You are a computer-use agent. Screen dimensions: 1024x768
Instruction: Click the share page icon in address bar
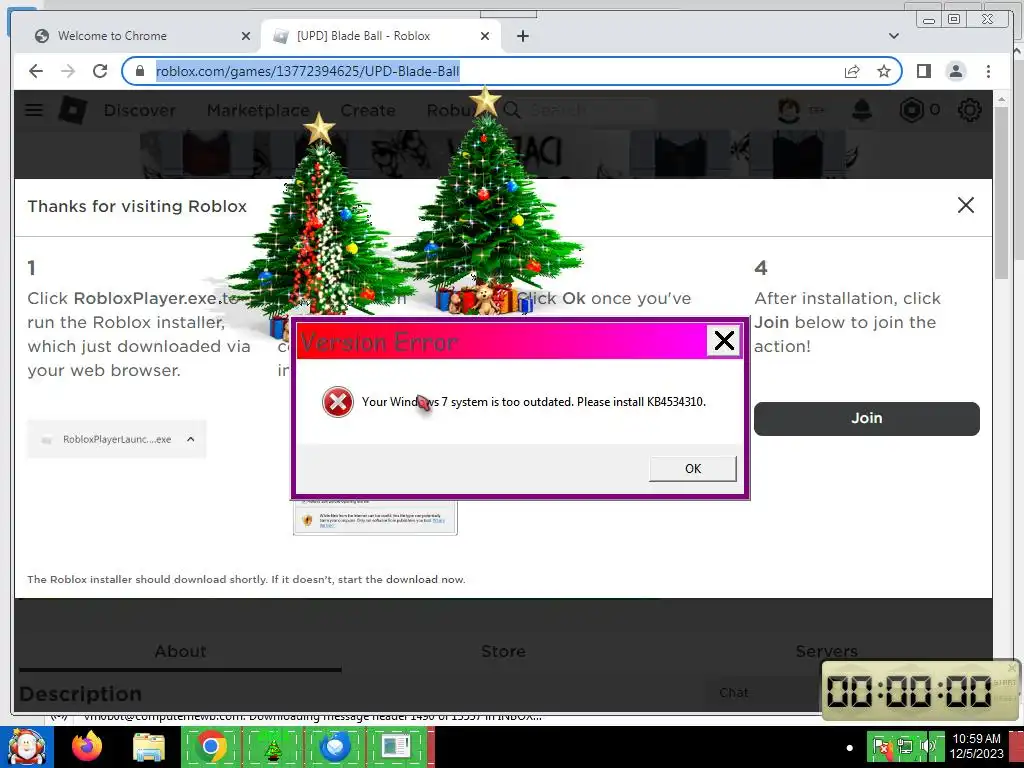pyautogui.click(x=852, y=71)
